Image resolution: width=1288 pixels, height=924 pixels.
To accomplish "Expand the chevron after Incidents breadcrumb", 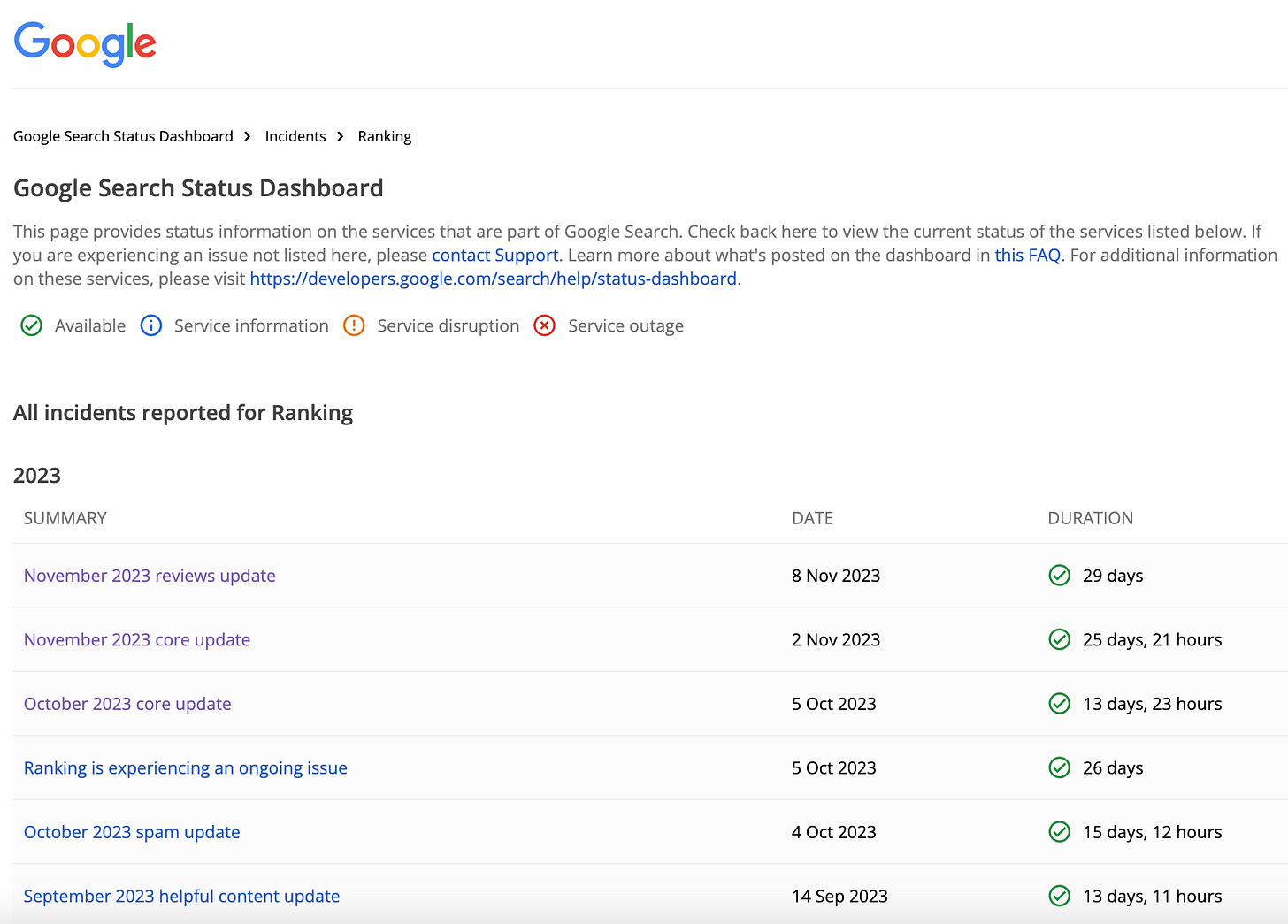I will 340,136.
